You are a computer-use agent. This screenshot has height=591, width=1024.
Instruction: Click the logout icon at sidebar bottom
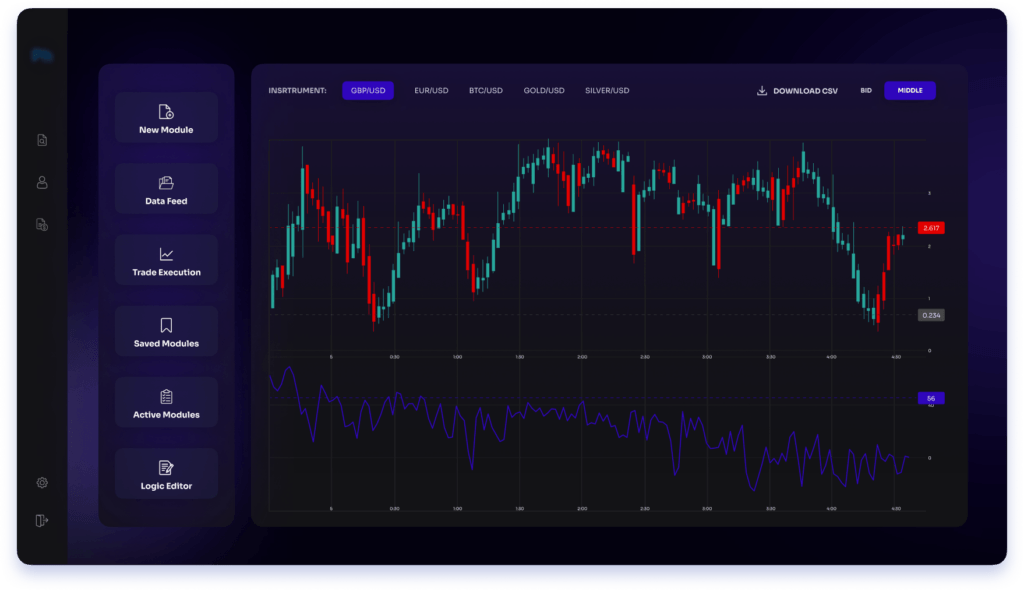pyautogui.click(x=41, y=520)
